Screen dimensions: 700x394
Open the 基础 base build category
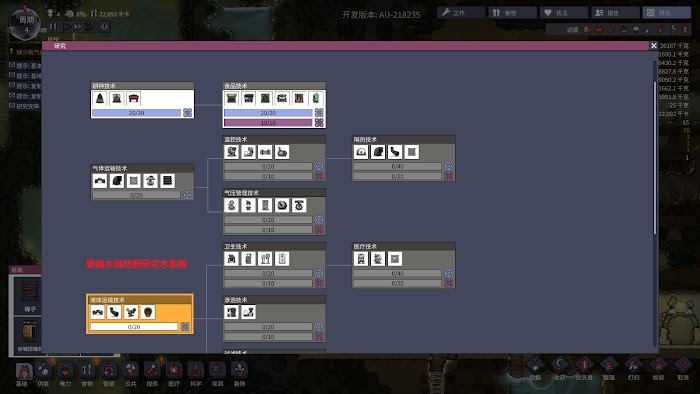[x=23, y=374]
